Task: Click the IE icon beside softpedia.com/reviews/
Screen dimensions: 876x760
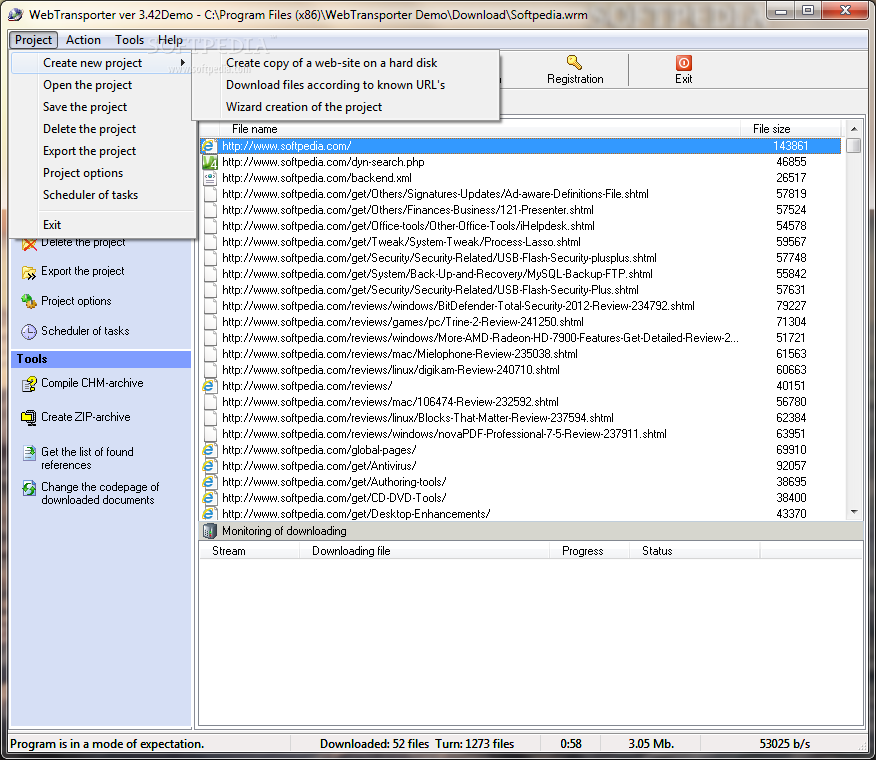Action: click(x=209, y=386)
